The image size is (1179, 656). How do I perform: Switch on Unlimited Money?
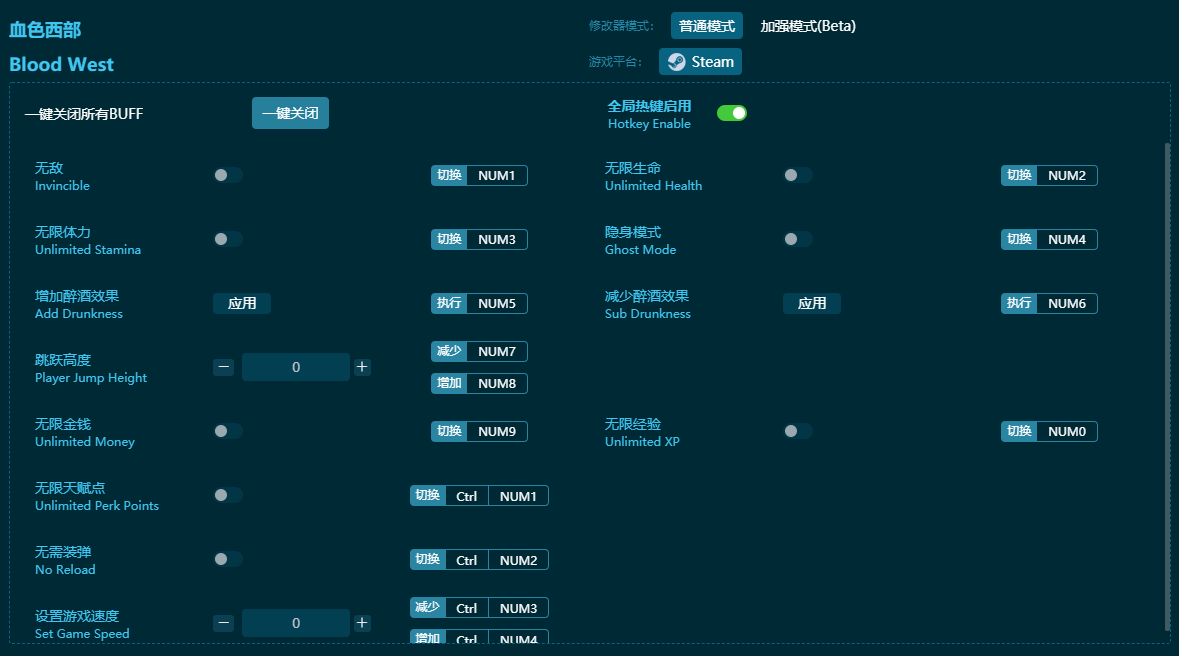coord(227,431)
